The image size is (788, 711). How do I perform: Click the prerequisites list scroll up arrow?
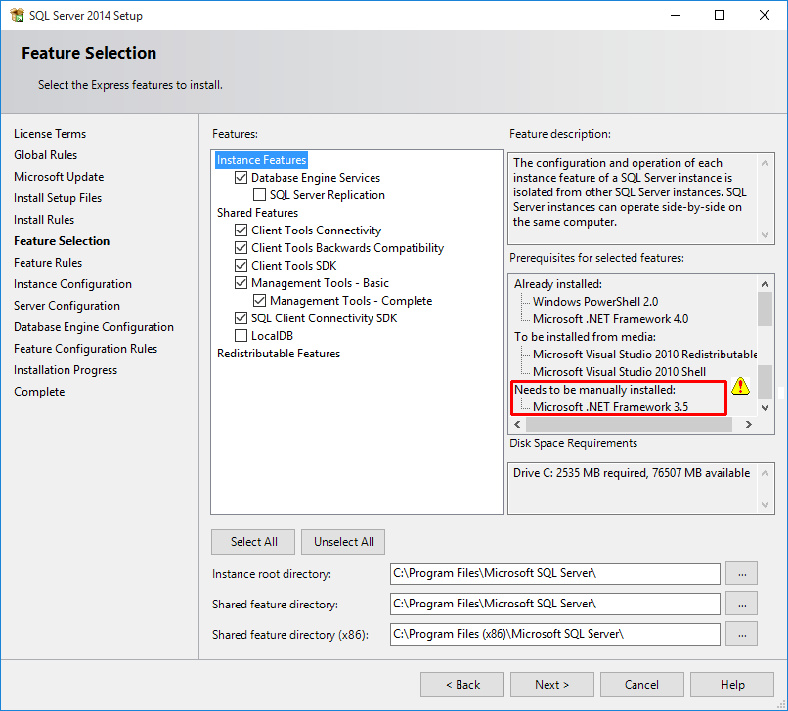point(765,284)
